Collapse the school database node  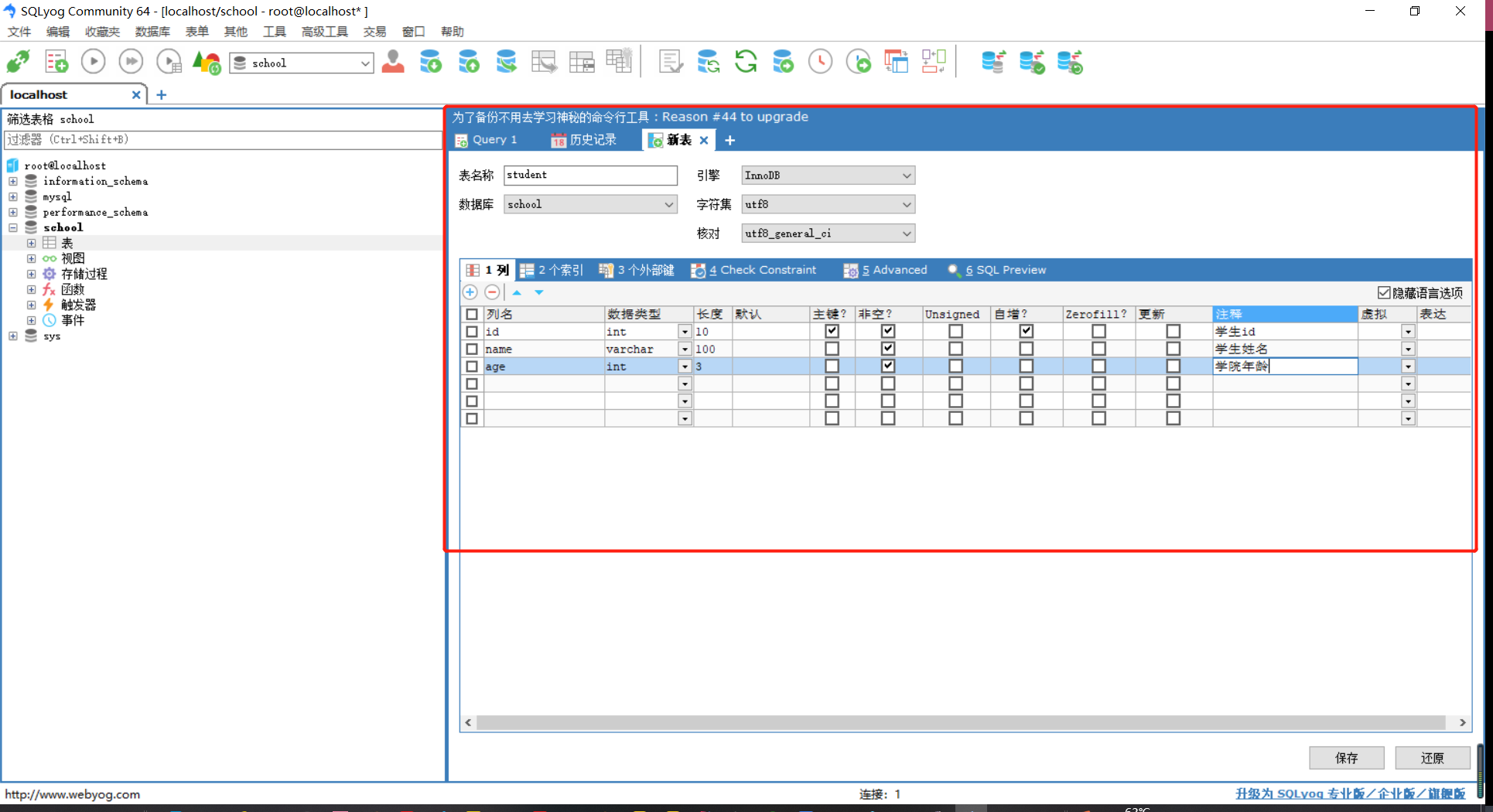coord(12,227)
